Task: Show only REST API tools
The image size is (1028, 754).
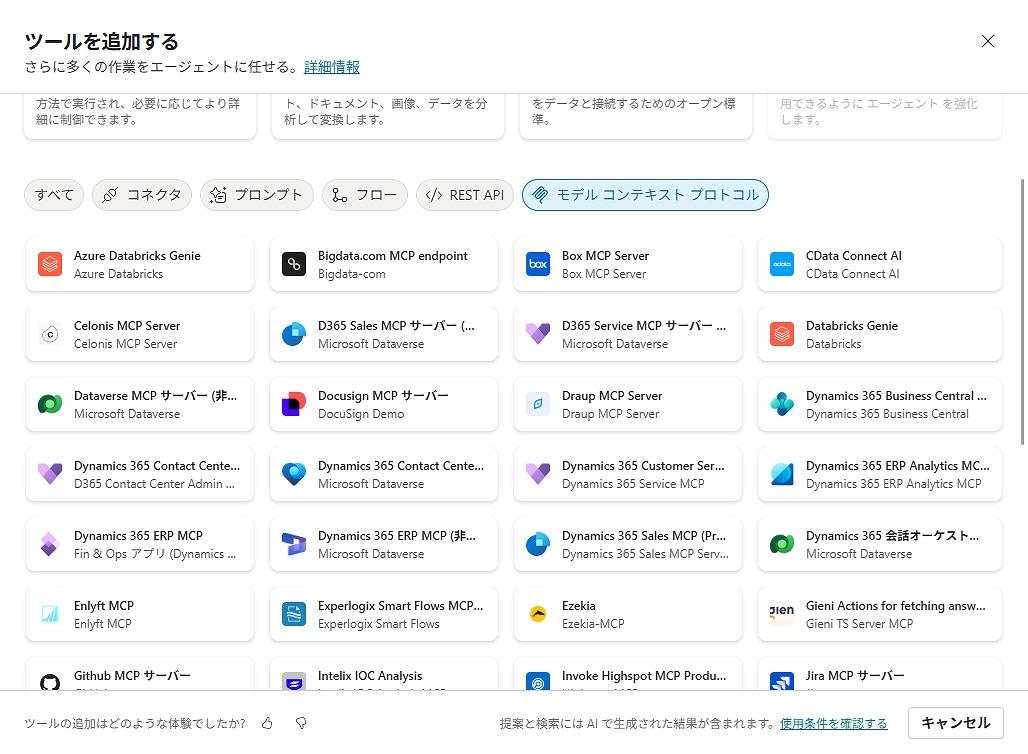Action: (x=464, y=195)
